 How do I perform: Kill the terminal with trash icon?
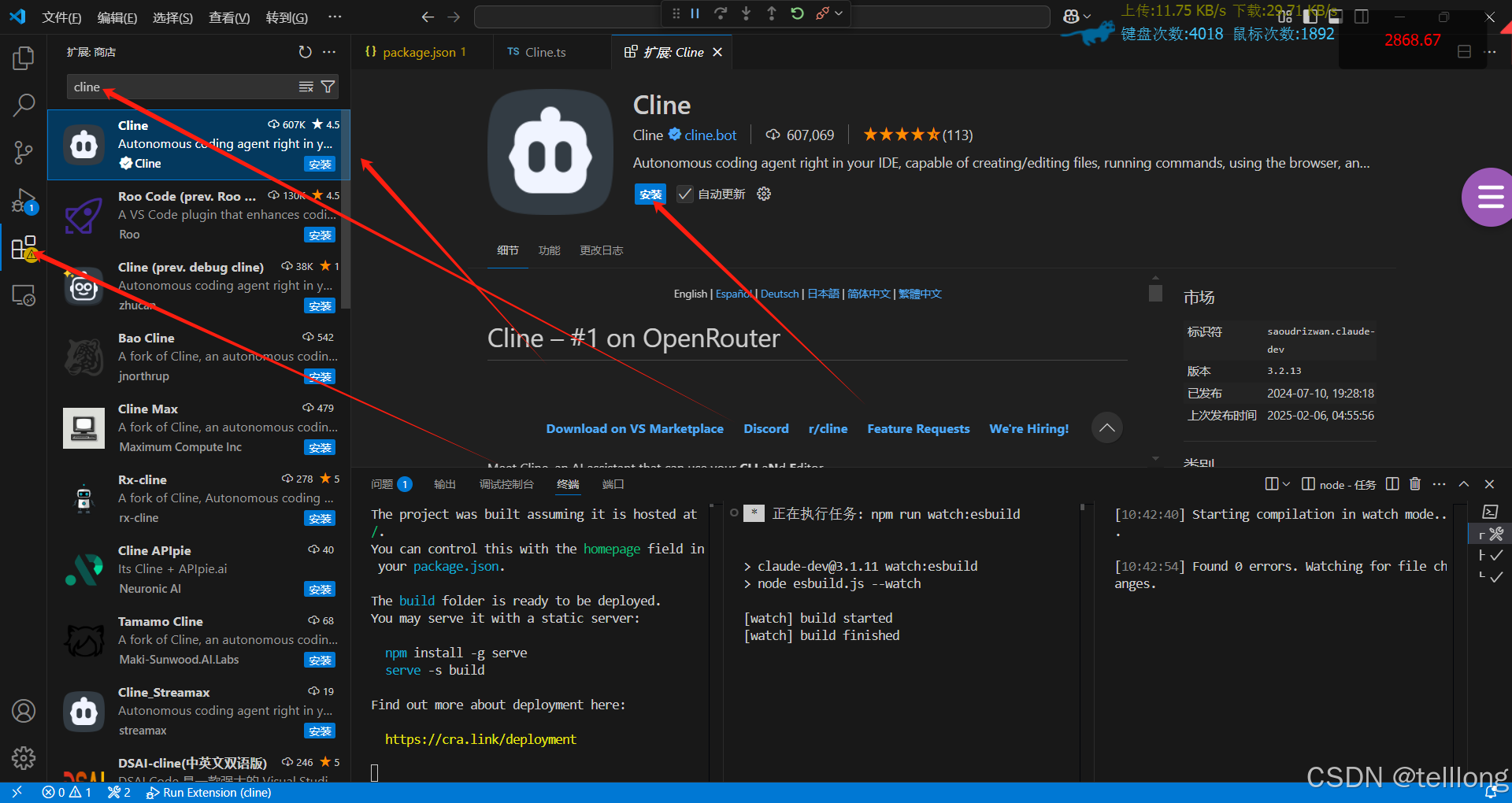tap(1415, 484)
